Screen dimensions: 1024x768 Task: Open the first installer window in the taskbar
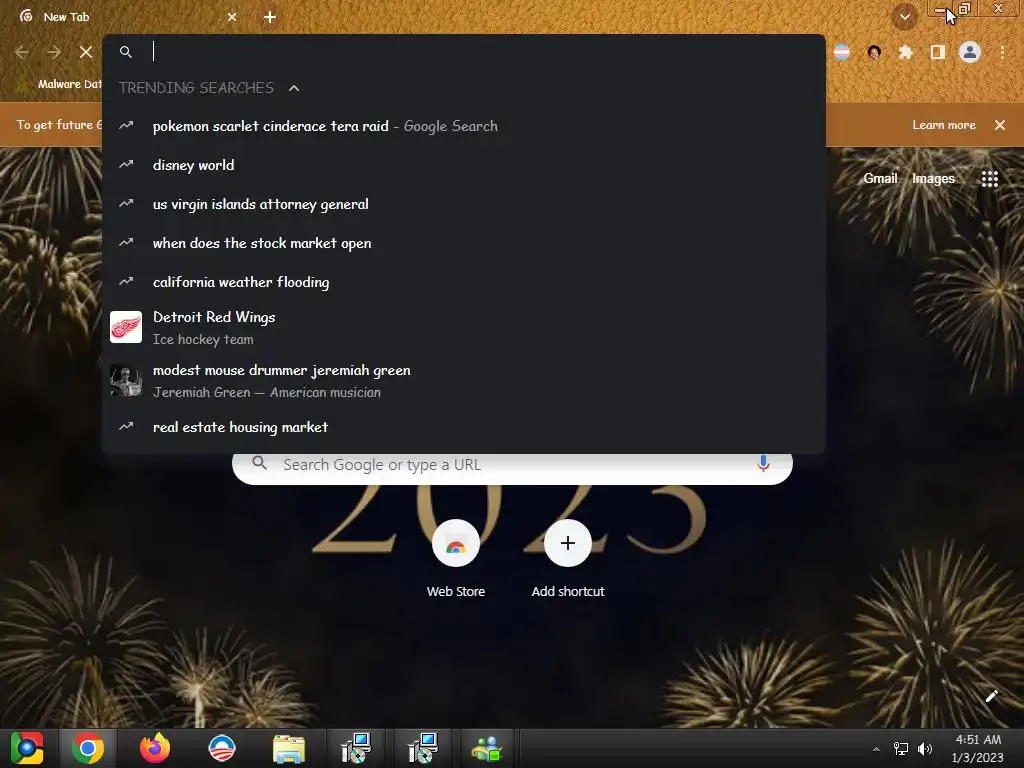click(x=356, y=748)
